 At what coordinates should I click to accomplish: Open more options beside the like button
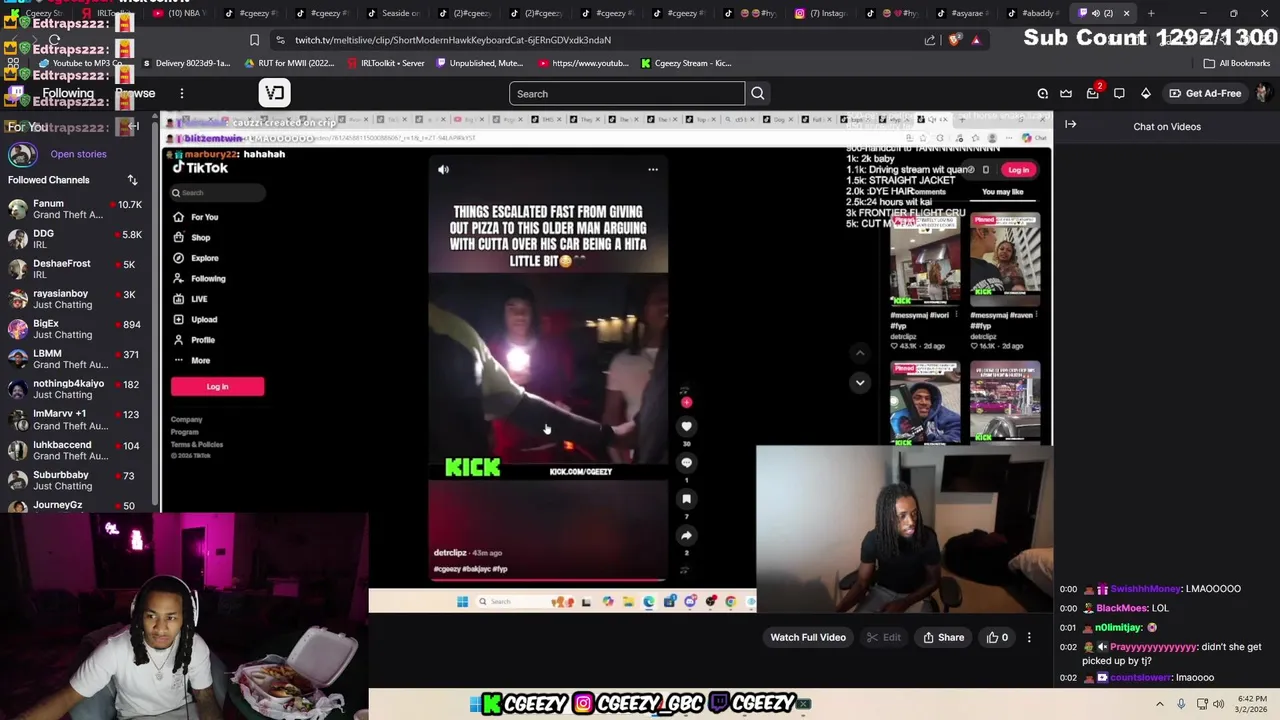(1029, 637)
